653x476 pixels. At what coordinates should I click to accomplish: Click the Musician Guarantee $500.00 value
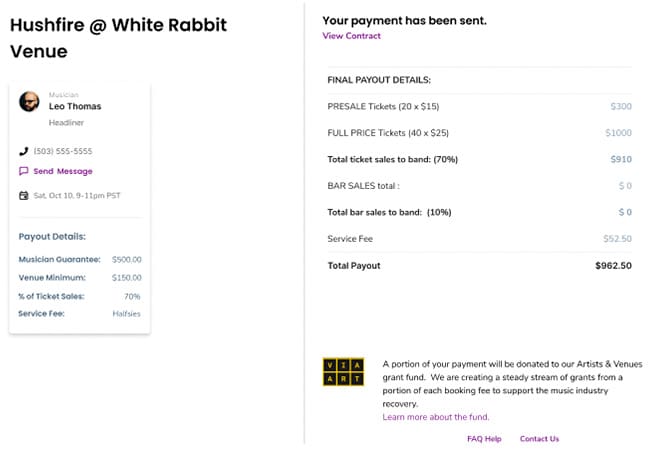pyautogui.click(x=127, y=259)
